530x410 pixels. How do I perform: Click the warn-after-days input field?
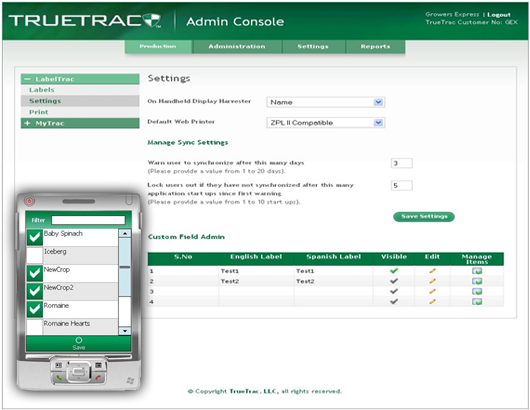coord(402,163)
